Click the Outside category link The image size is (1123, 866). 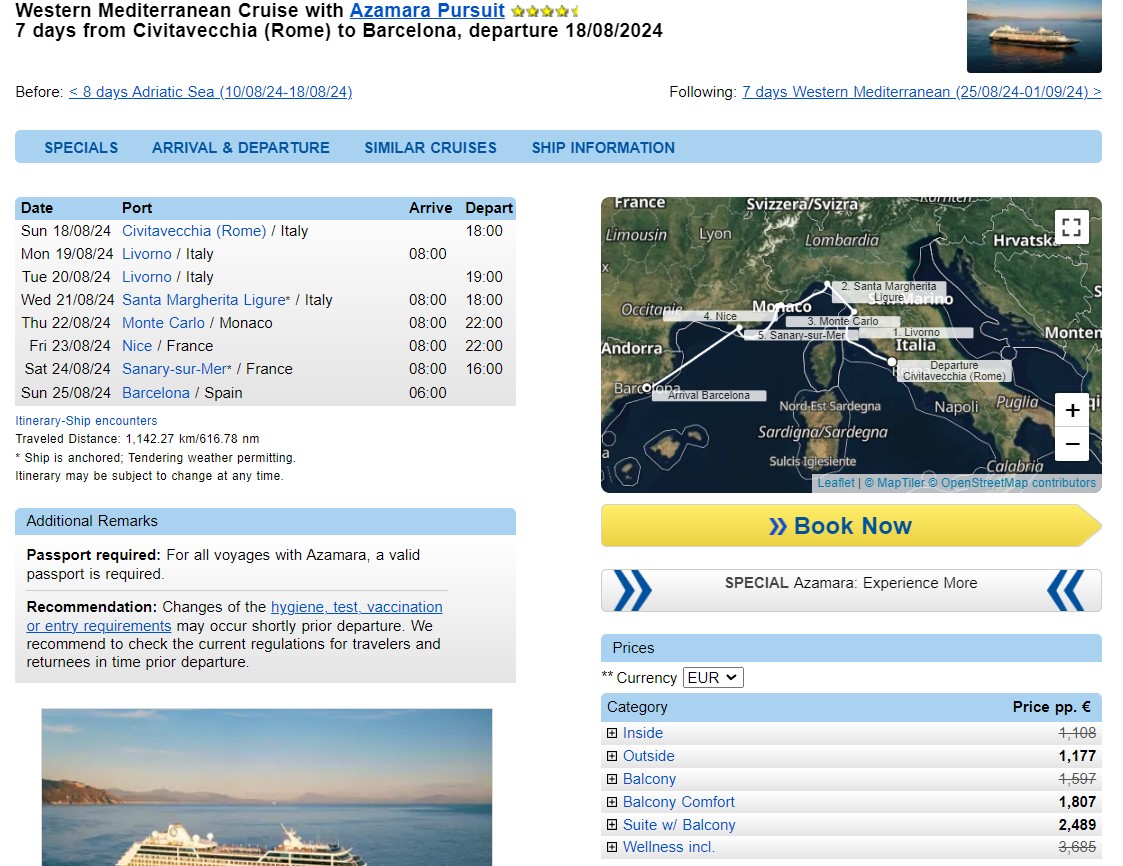click(648, 756)
